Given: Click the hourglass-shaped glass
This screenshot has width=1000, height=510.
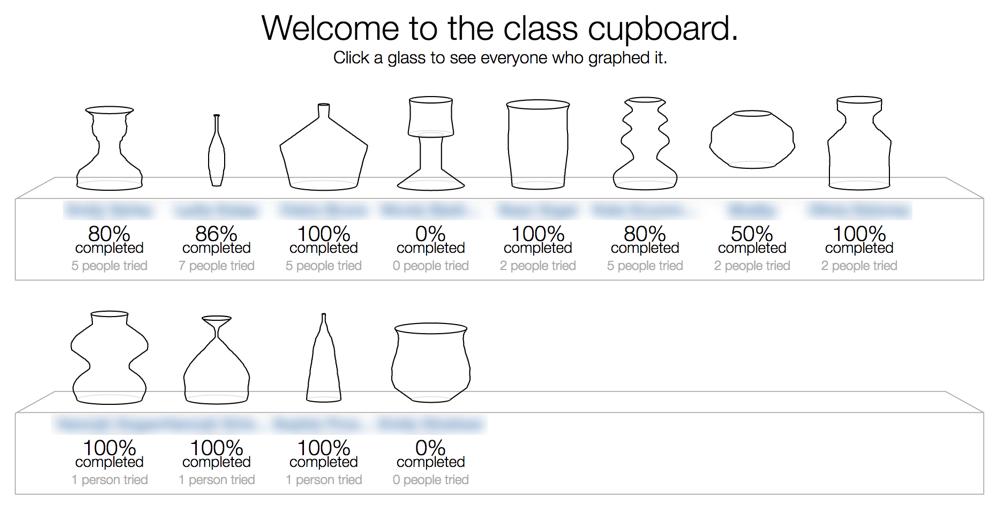Looking at the screenshot, I should [x=216, y=360].
